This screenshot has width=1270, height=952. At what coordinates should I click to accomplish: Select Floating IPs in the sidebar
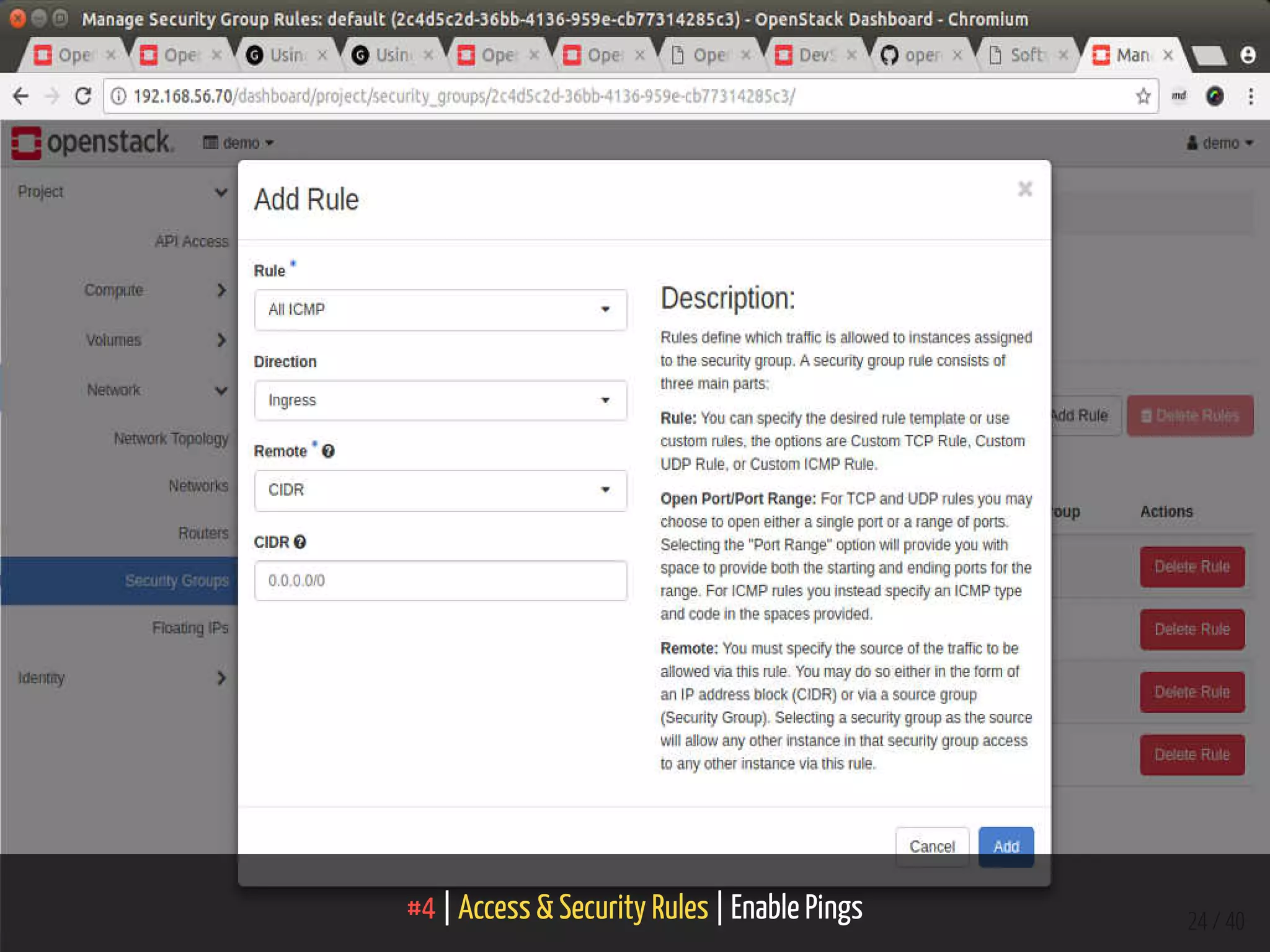[x=190, y=628]
